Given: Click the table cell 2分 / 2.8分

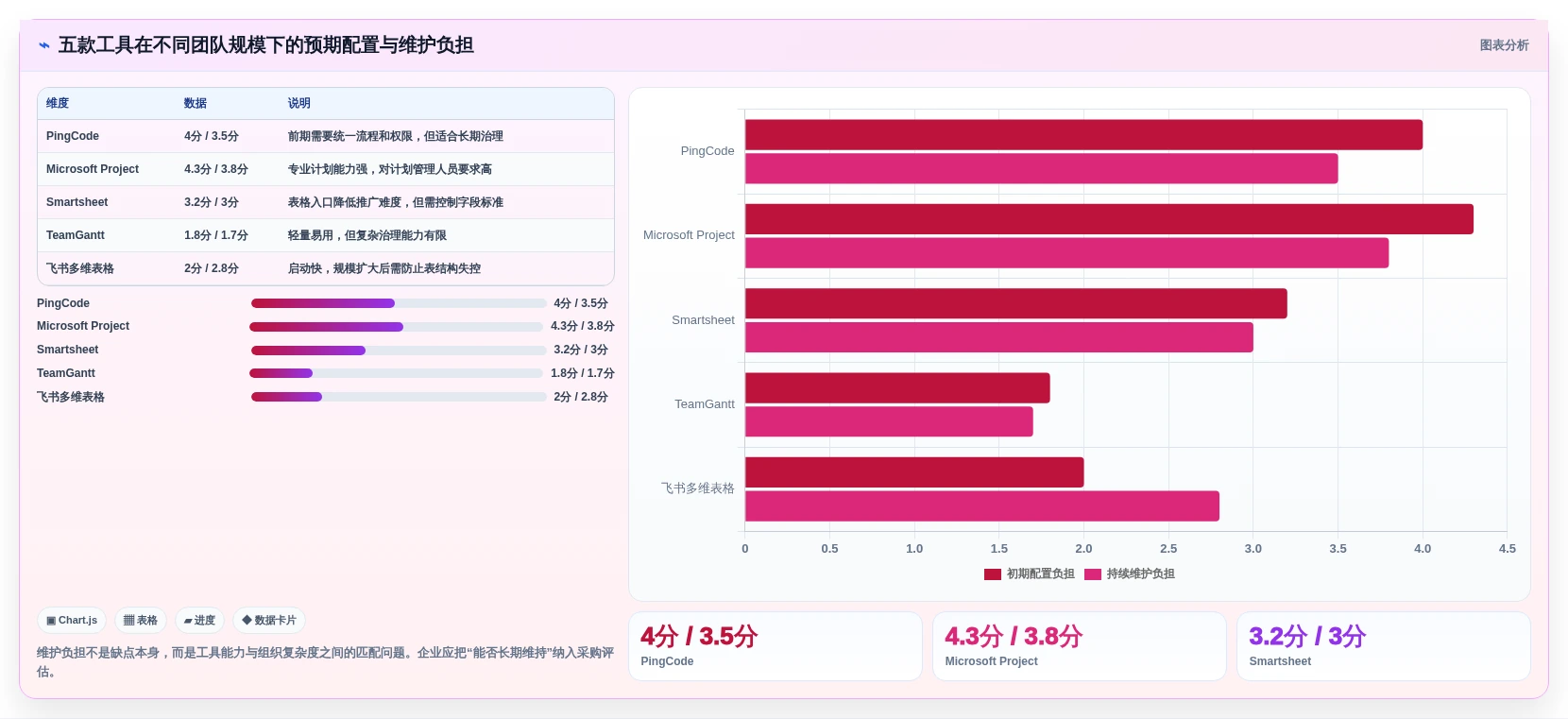Looking at the screenshot, I should tap(212, 268).
